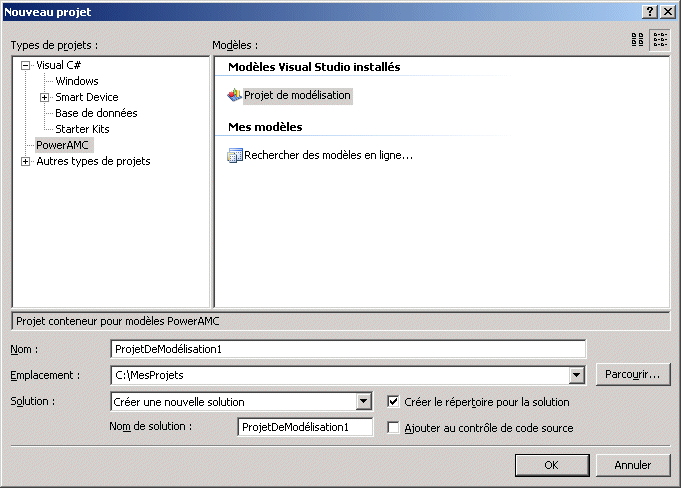Expand Autres types de projets node
Image resolution: width=681 pixels, height=488 pixels.
coord(26,161)
